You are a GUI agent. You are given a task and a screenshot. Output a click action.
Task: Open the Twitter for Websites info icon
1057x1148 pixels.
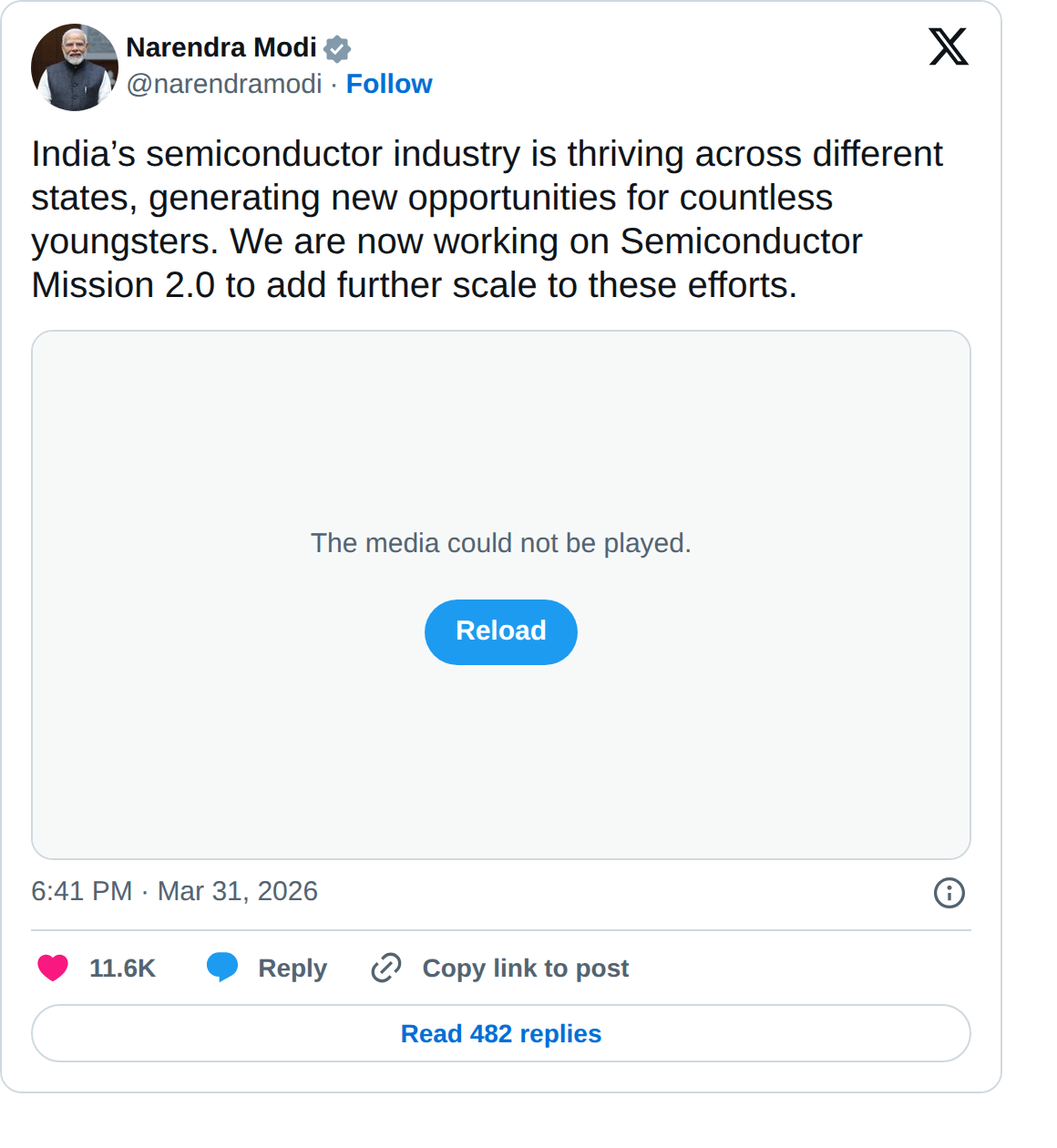tap(949, 893)
